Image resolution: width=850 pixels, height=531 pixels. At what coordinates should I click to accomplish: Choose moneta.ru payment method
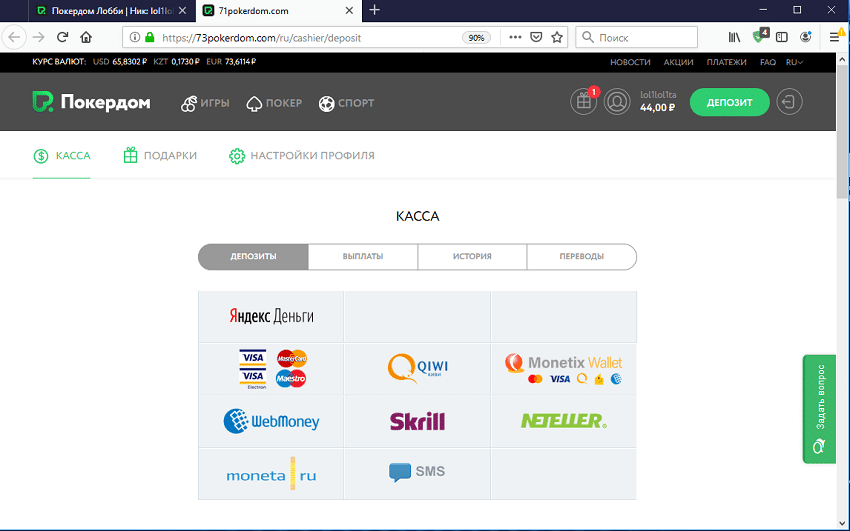pyautogui.click(x=271, y=474)
